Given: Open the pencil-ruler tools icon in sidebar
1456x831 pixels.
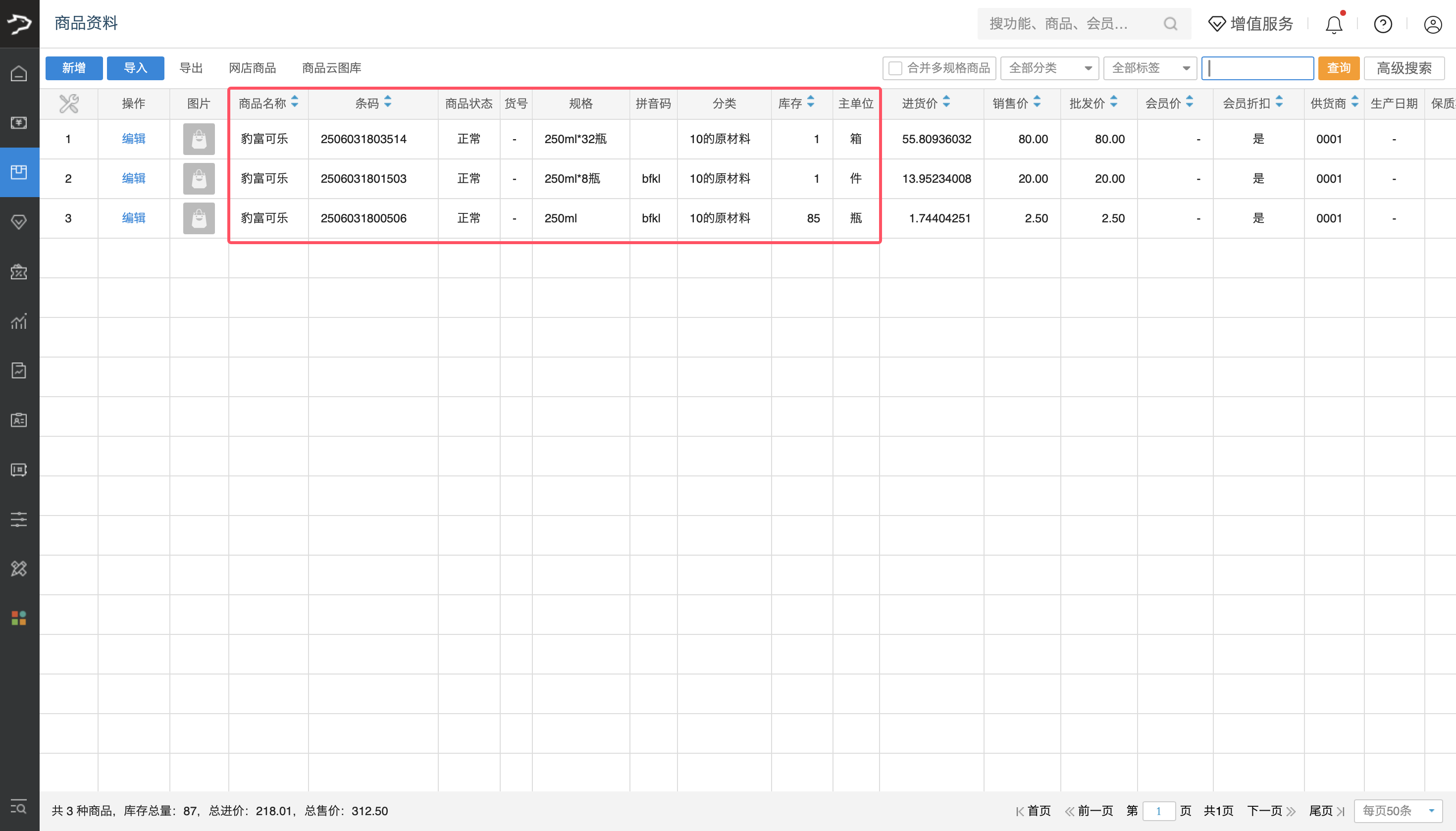Looking at the screenshot, I should pyautogui.click(x=19, y=569).
